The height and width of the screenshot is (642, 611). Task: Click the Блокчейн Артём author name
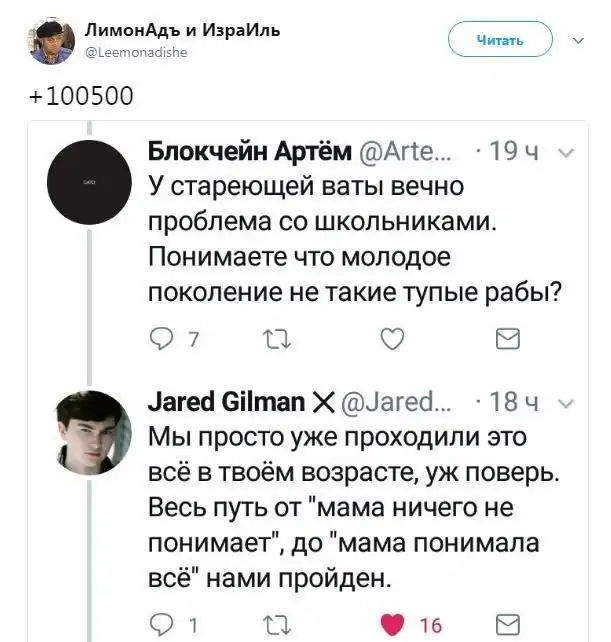click(249, 151)
